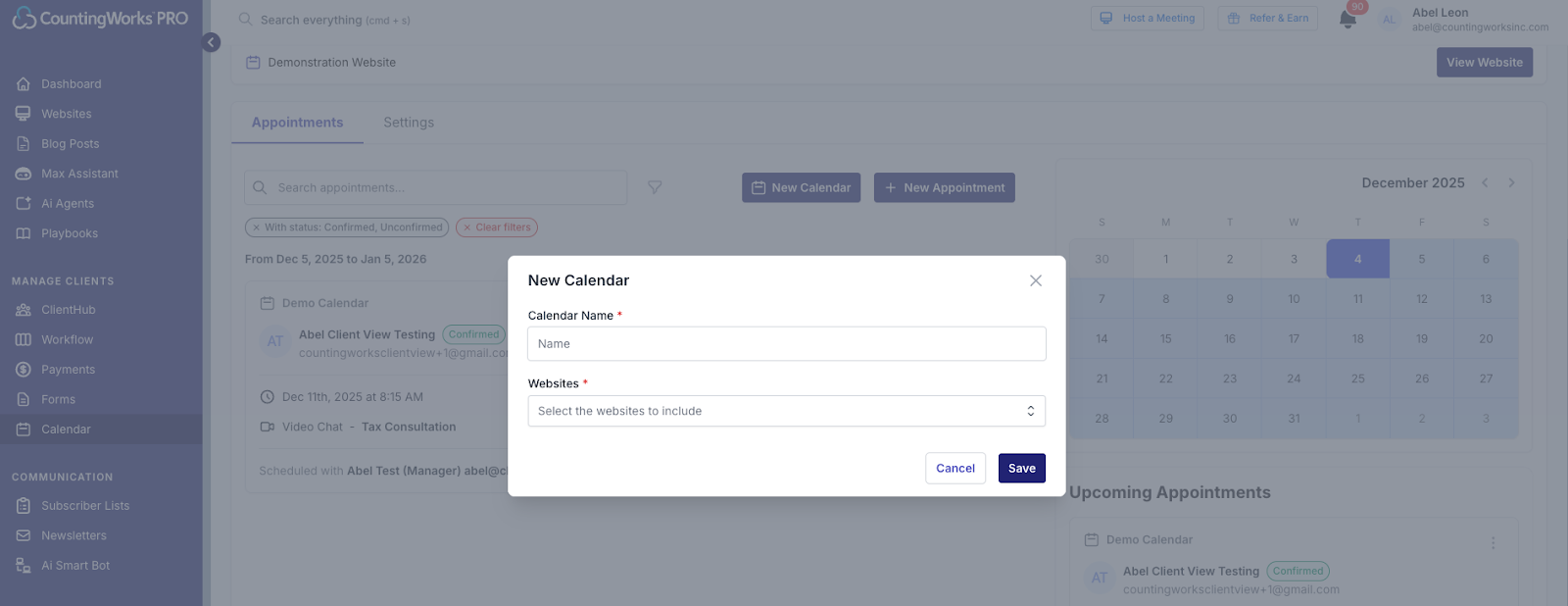The image size is (1568, 606).
Task: Click the Calendar Name input field
Action: (786, 344)
